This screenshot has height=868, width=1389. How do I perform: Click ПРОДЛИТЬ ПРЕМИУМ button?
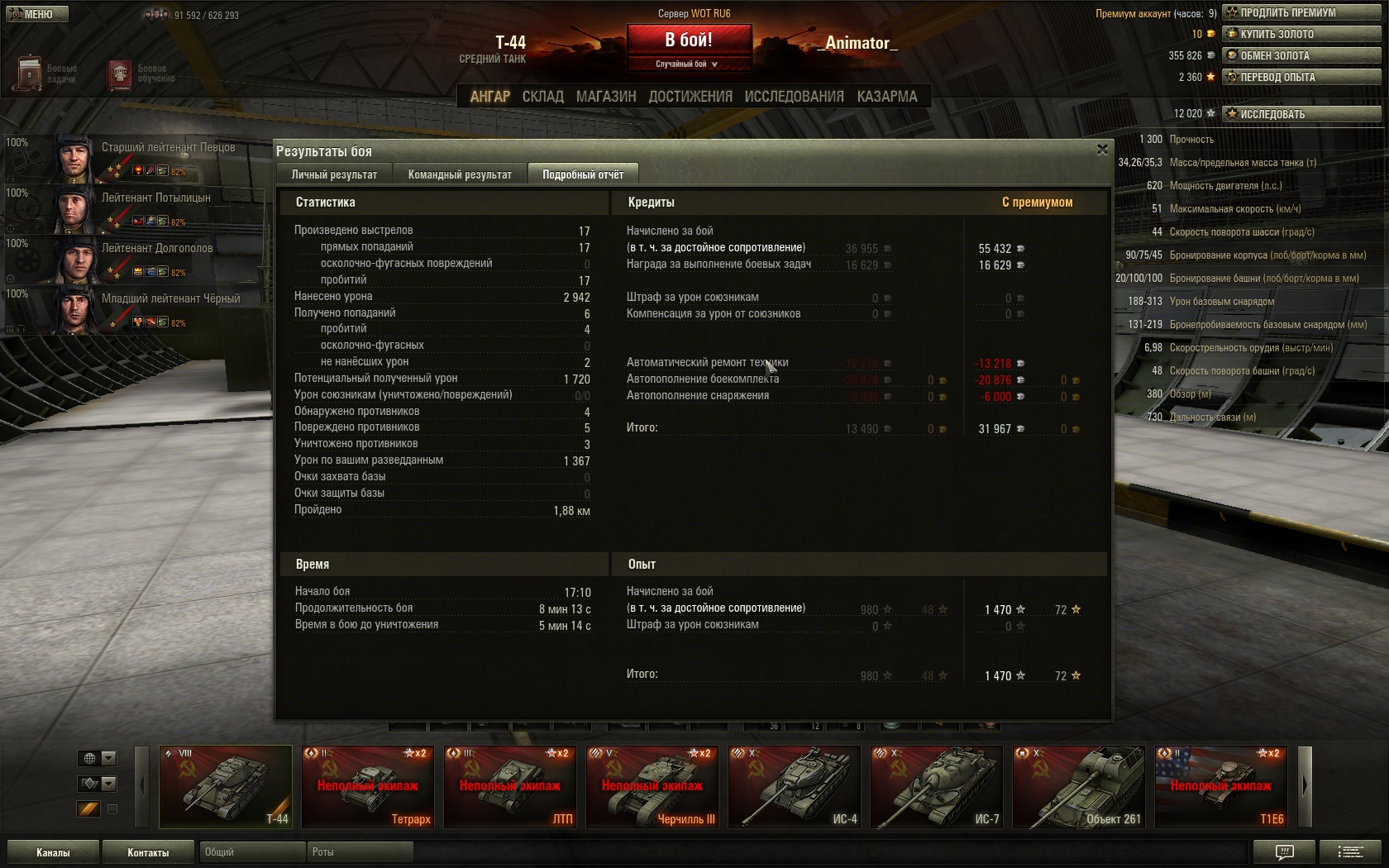(1301, 12)
